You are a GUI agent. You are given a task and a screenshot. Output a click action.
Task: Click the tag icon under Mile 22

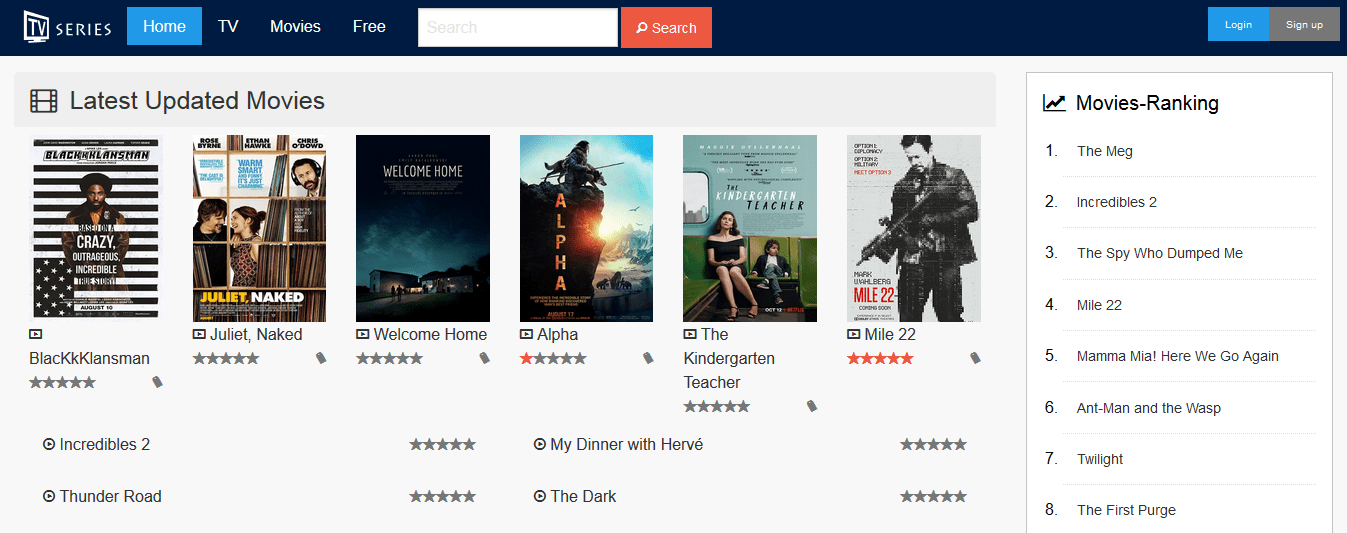click(x=975, y=358)
